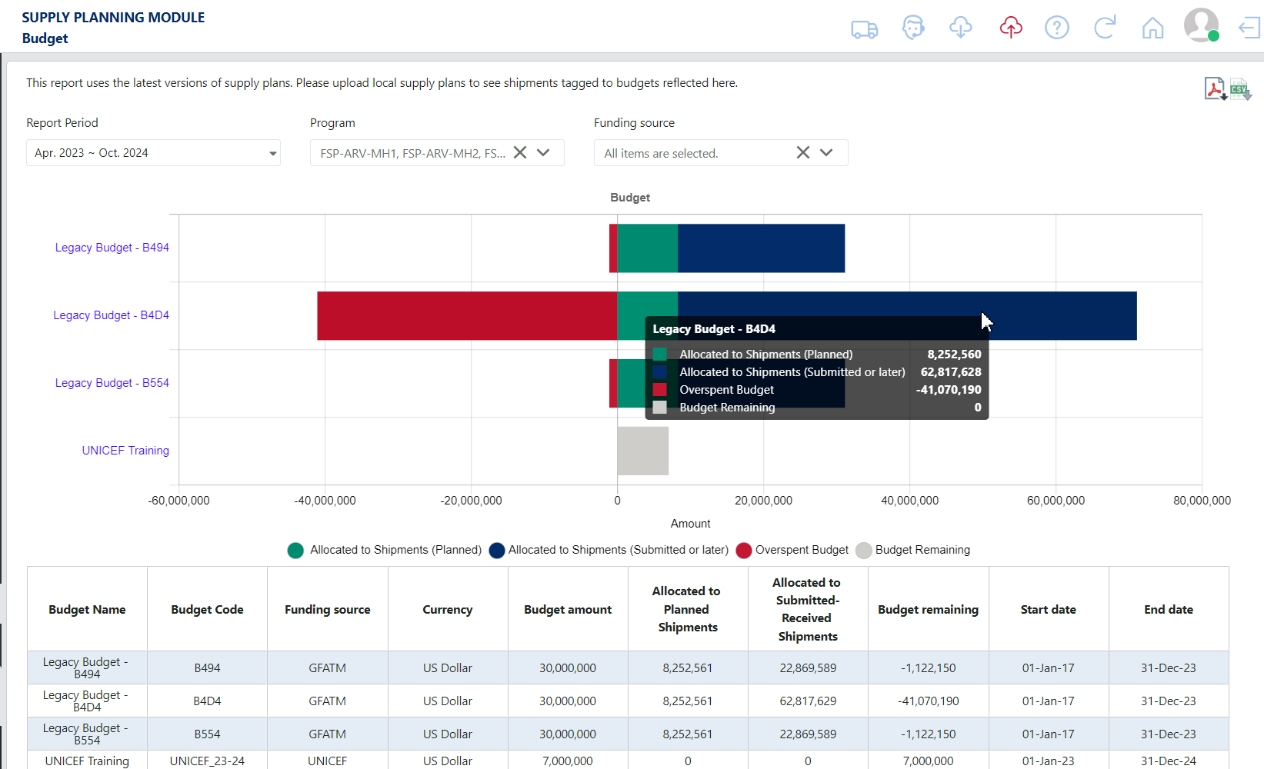Toggle Budget Remaining legend item

pyautogui.click(x=912, y=550)
